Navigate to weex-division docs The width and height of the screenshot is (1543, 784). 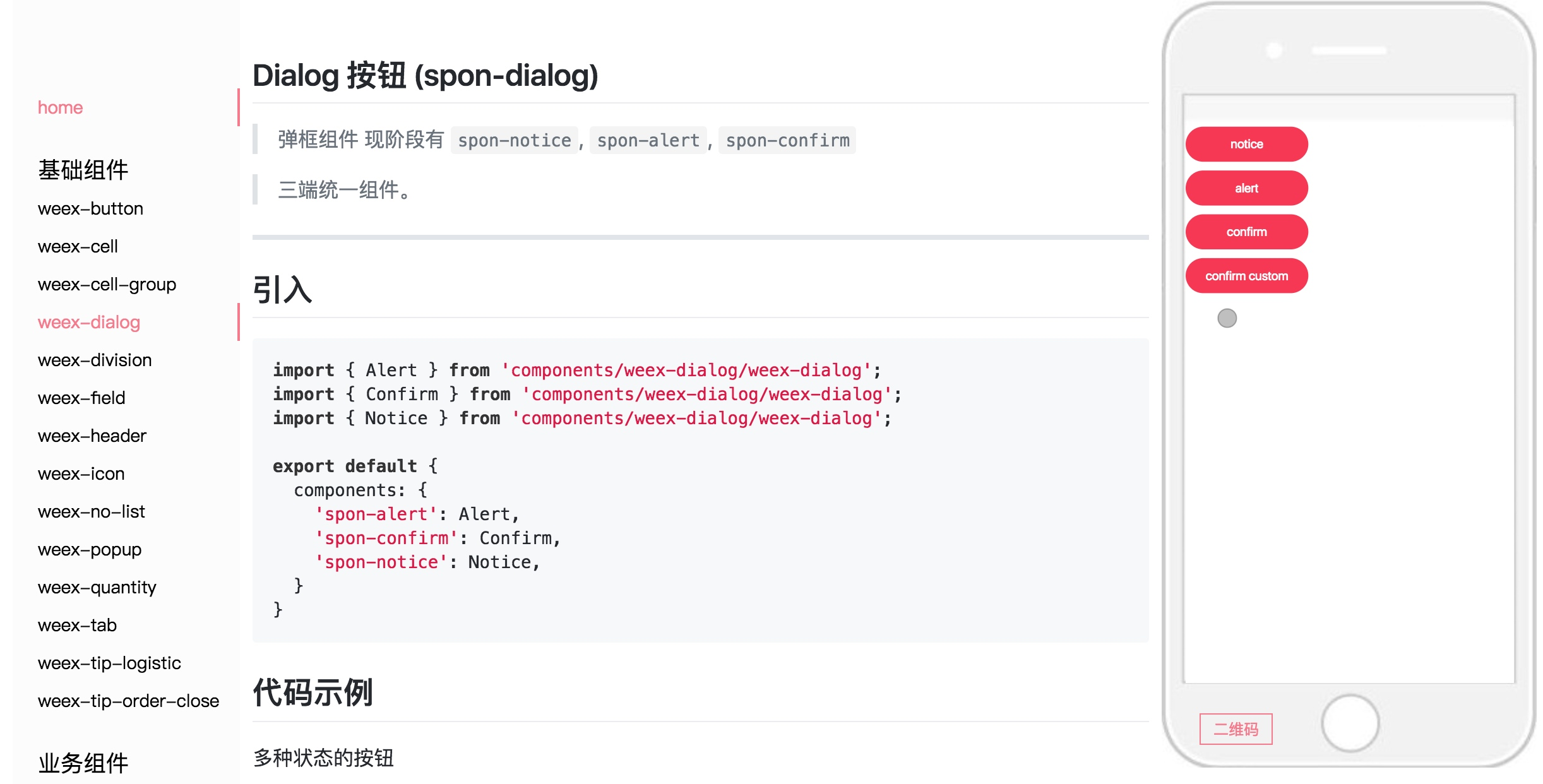point(95,360)
